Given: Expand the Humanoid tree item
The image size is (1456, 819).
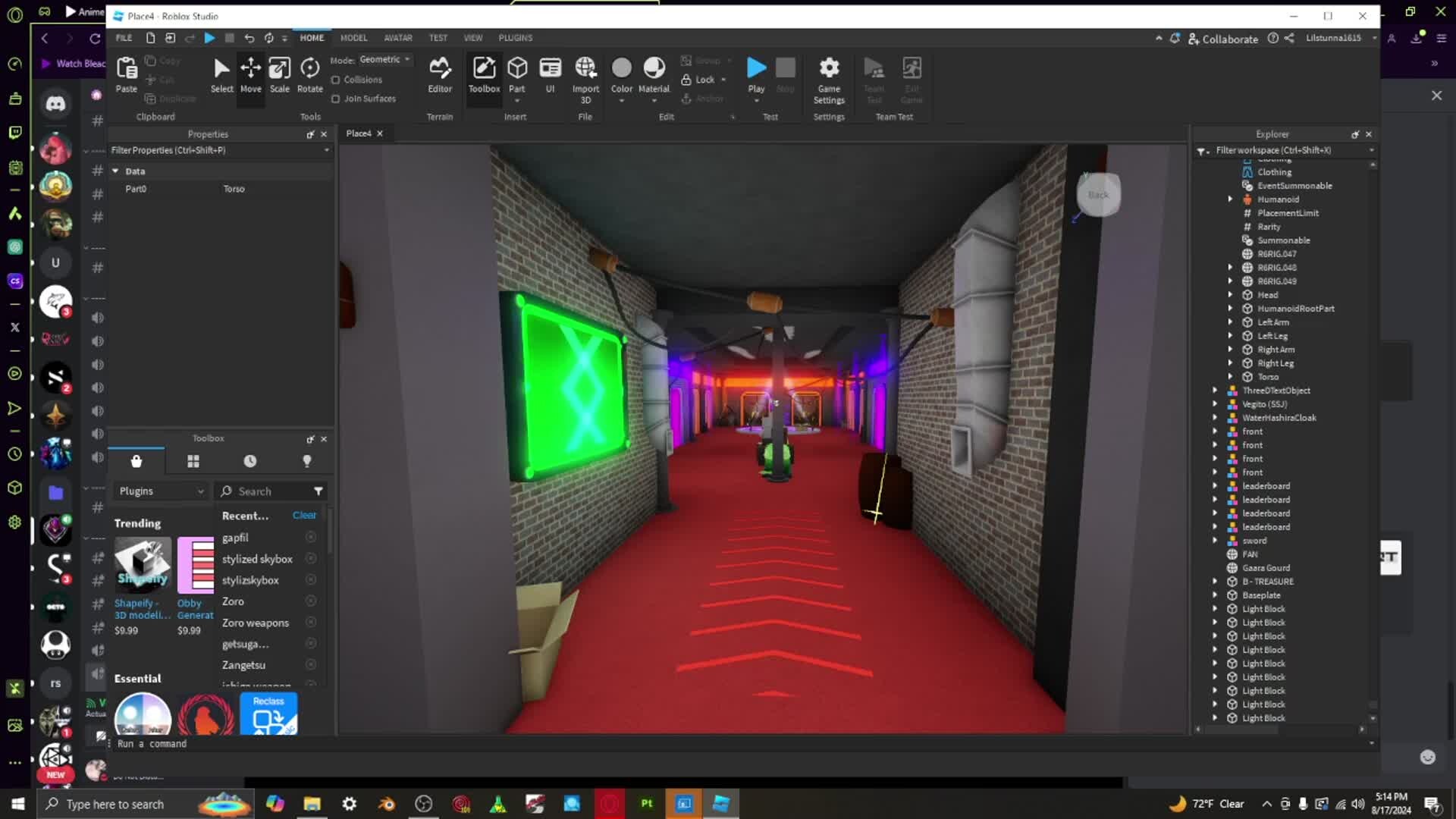Looking at the screenshot, I should pos(1230,199).
